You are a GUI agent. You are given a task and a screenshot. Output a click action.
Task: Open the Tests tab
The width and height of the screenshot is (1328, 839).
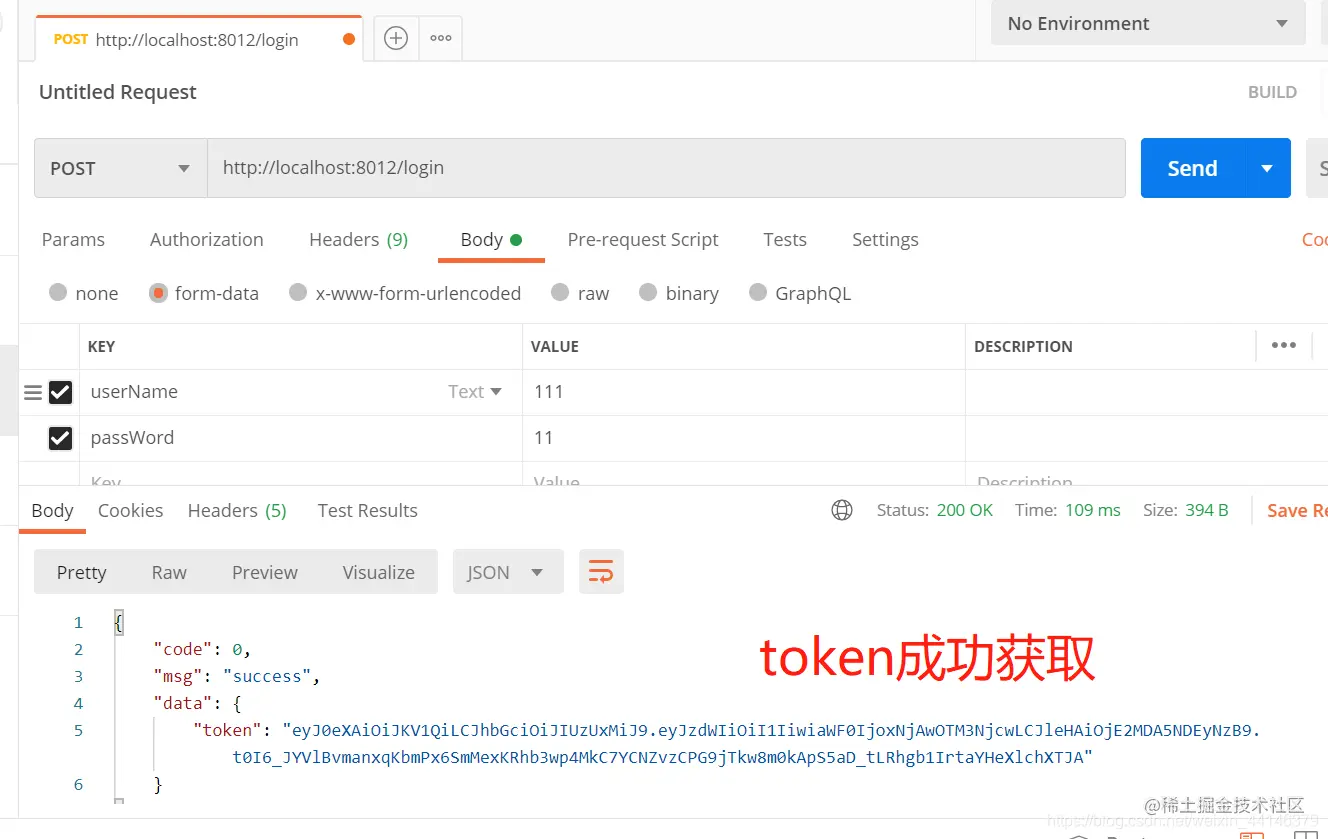pyautogui.click(x=785, y=240)
